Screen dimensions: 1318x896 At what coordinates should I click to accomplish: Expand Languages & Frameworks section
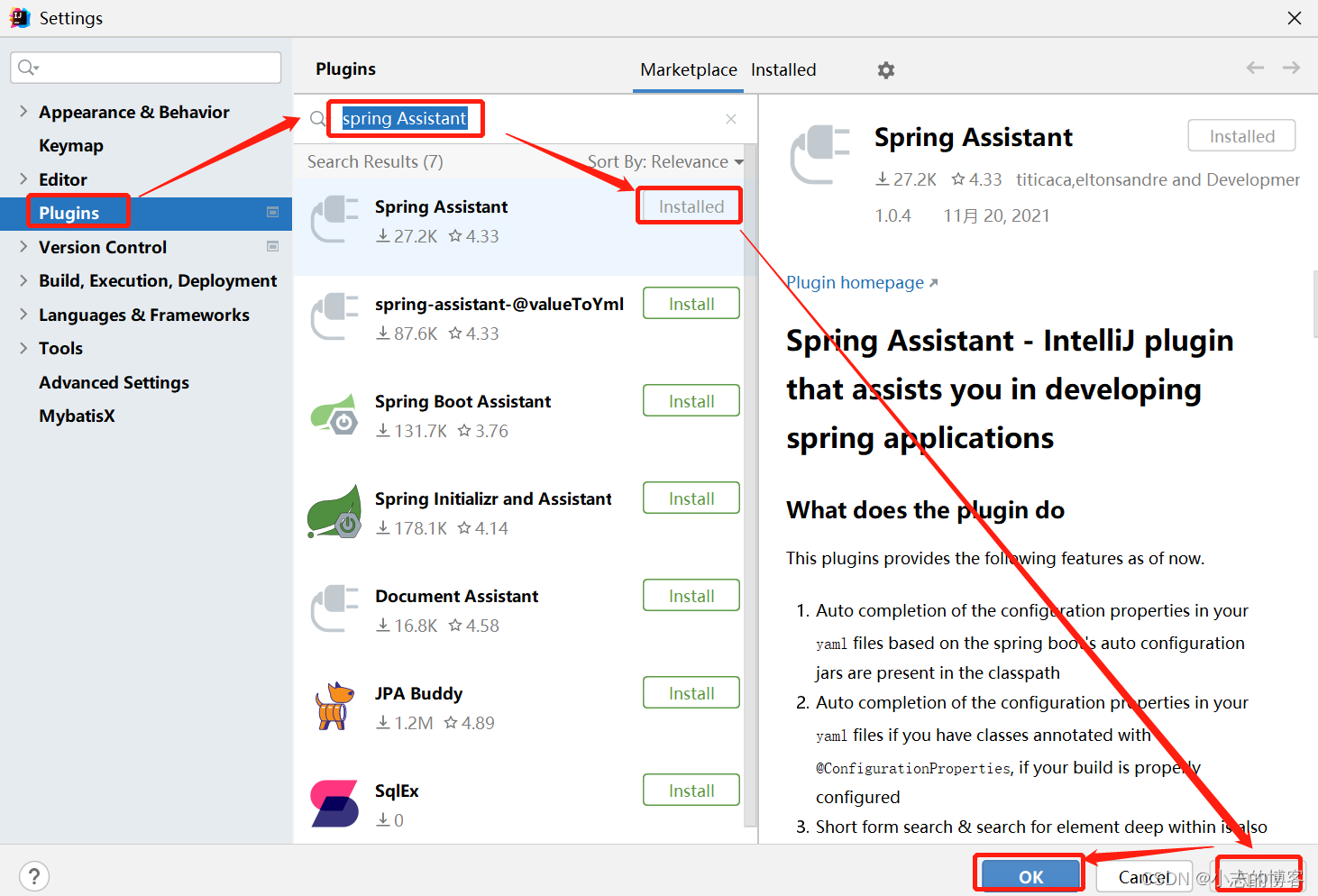point(23,315)
